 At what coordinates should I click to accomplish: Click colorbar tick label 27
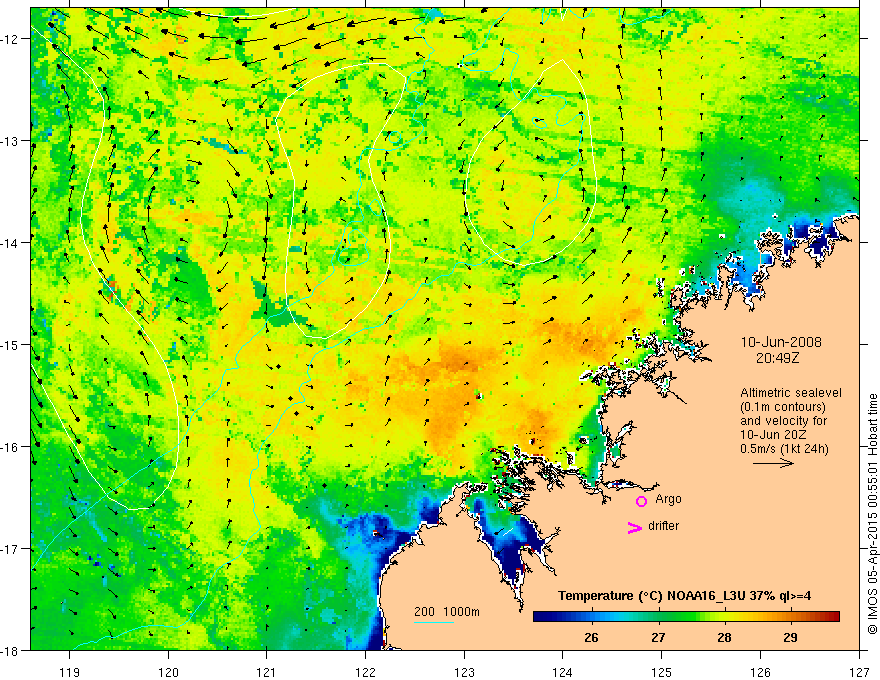[658, 637]
